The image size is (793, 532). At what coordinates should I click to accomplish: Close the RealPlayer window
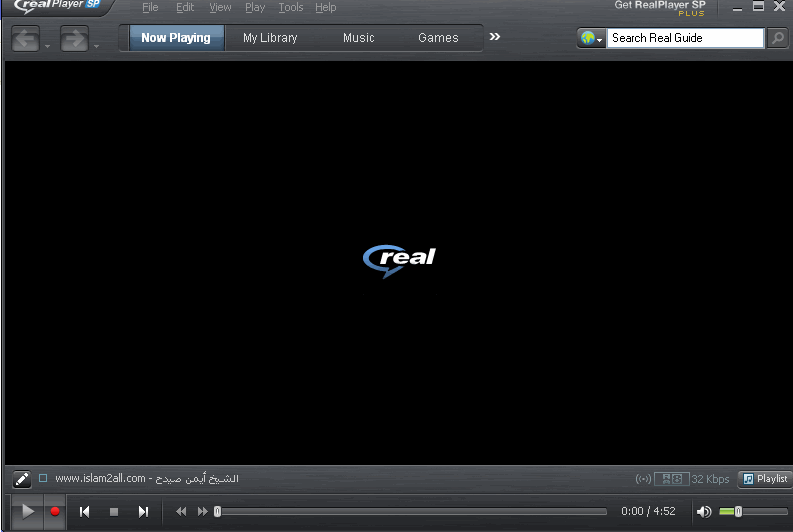pos(779,7)
